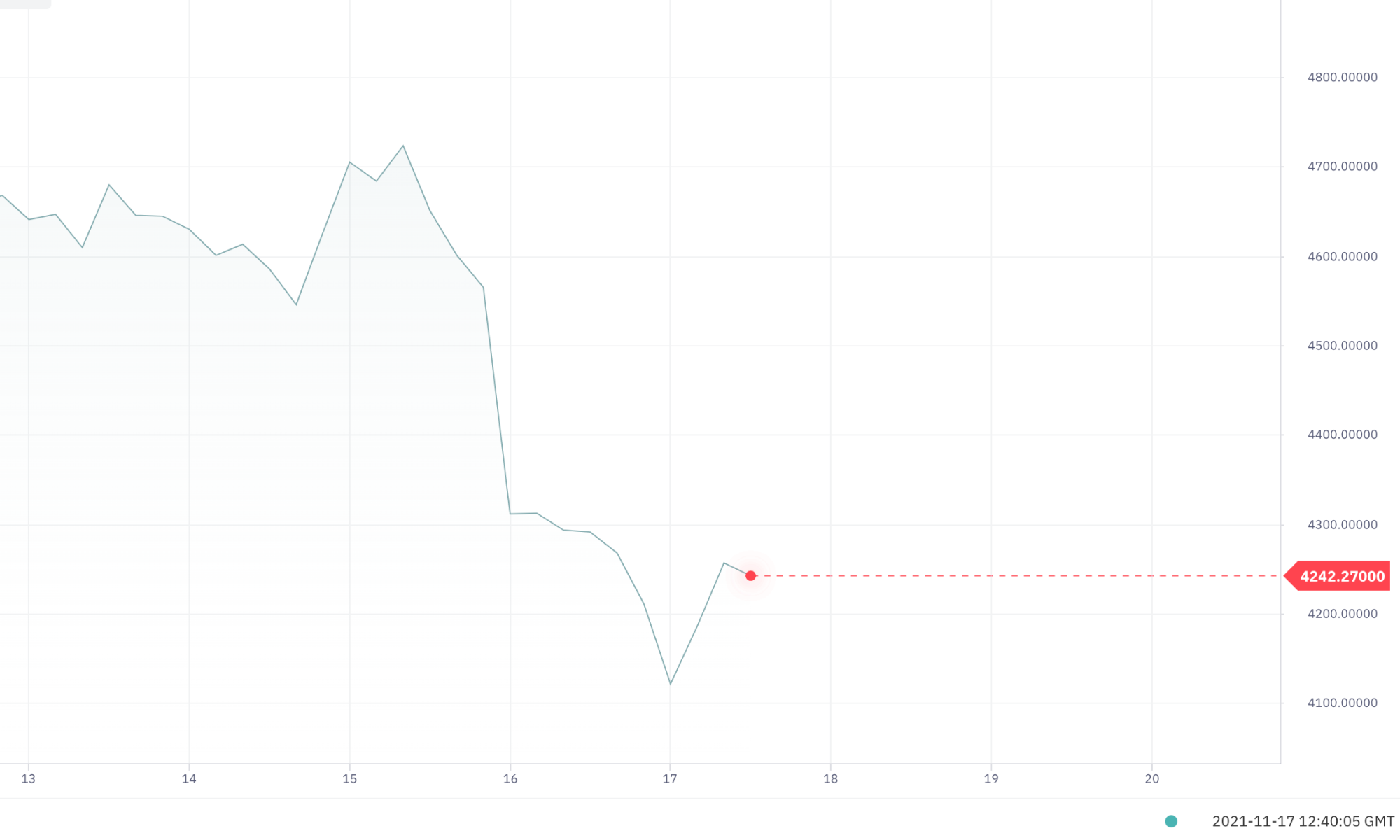Select date 17 on the time axis

point(670,779)
